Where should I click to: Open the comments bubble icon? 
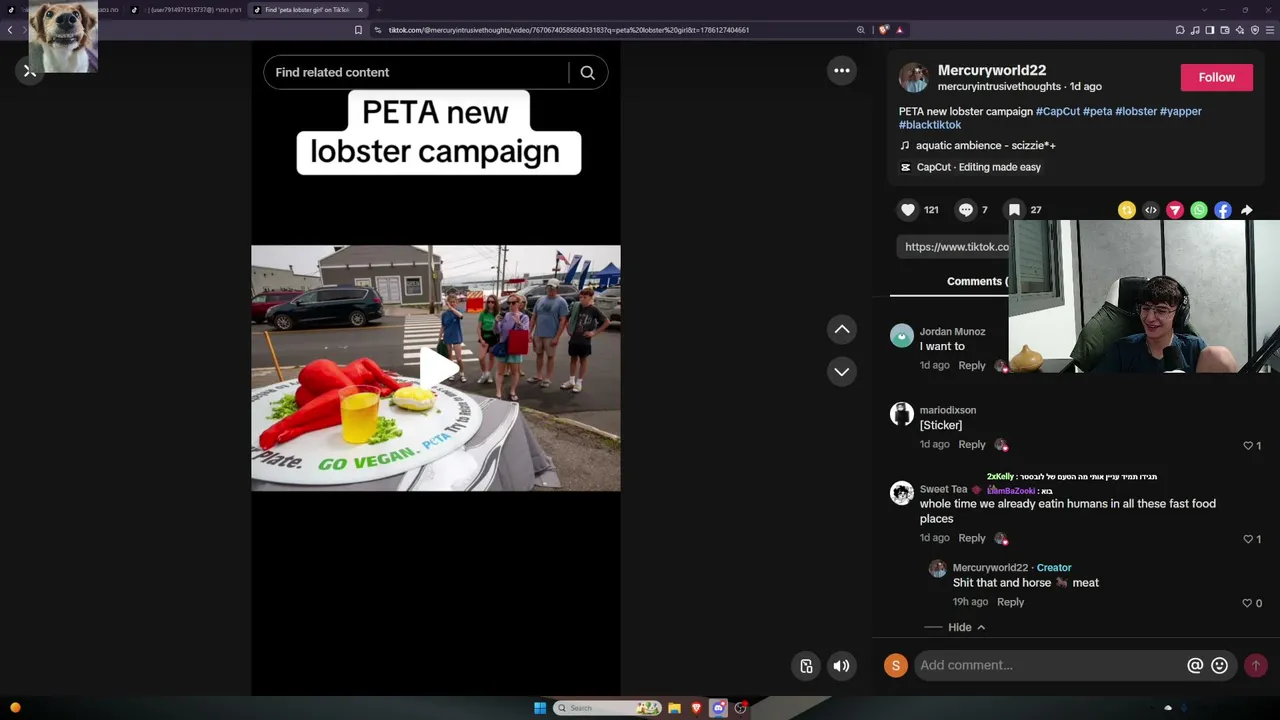[965, 210]
